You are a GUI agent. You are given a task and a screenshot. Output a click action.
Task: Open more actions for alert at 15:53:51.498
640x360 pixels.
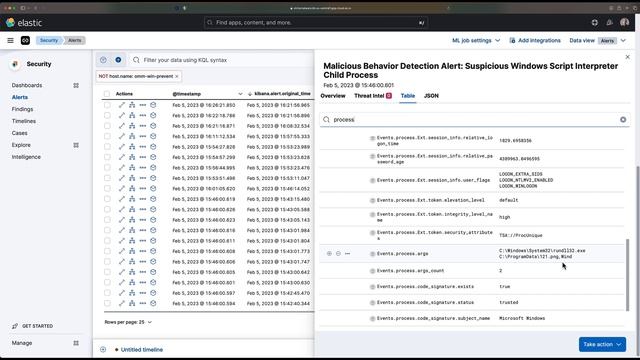[x=142, y=178]
